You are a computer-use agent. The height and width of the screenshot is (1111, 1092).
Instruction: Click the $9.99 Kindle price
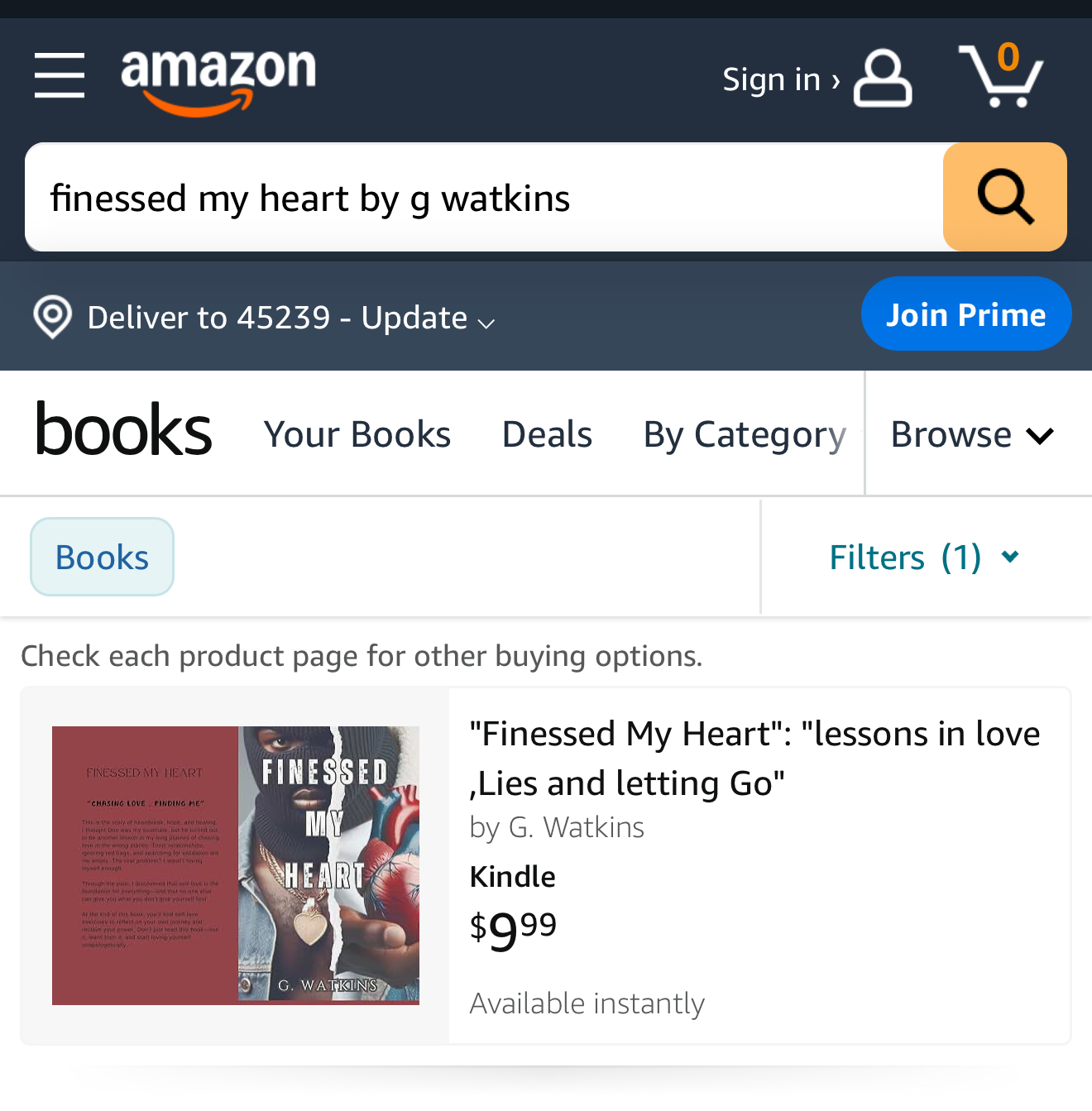tap(513, 929)
